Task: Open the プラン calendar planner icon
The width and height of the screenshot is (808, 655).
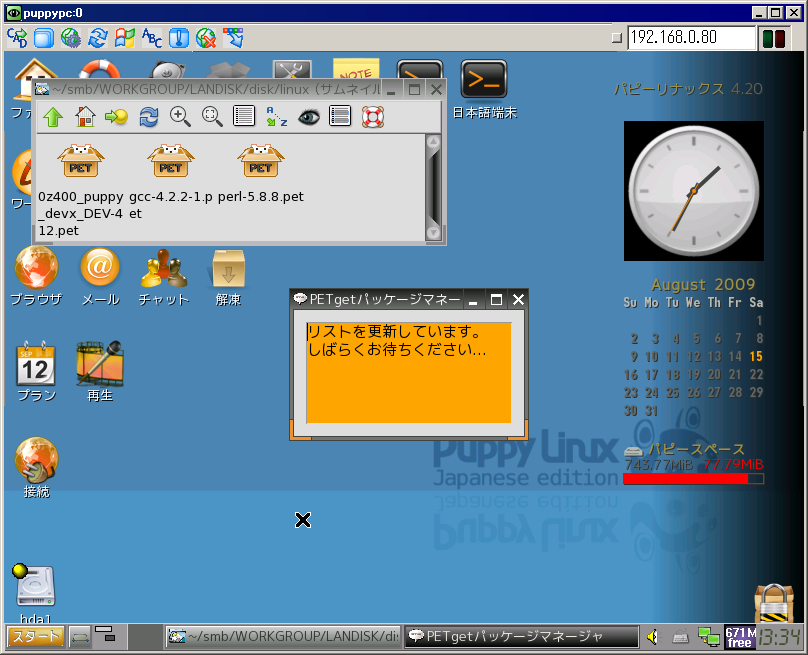Action: [36, 372]
